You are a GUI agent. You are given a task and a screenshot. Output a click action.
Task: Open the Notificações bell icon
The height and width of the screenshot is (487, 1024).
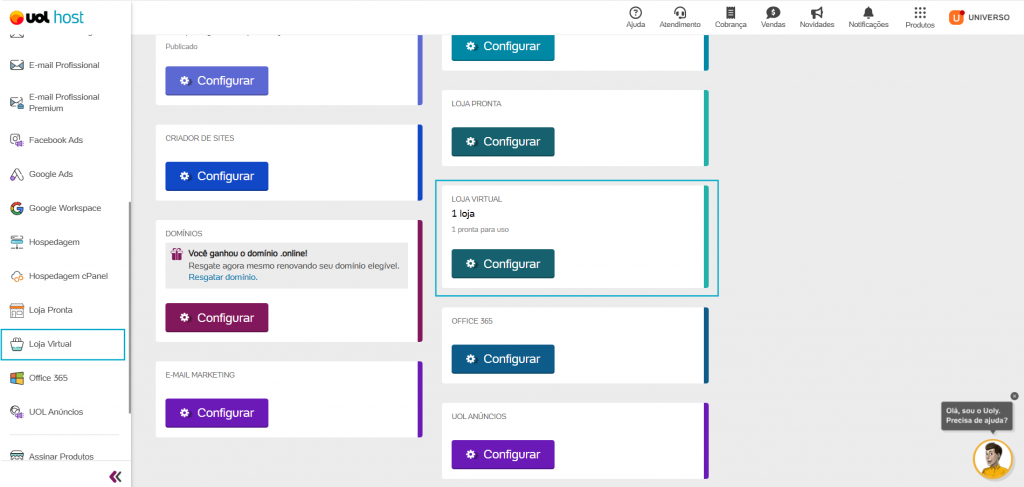[x=868, y=12]
